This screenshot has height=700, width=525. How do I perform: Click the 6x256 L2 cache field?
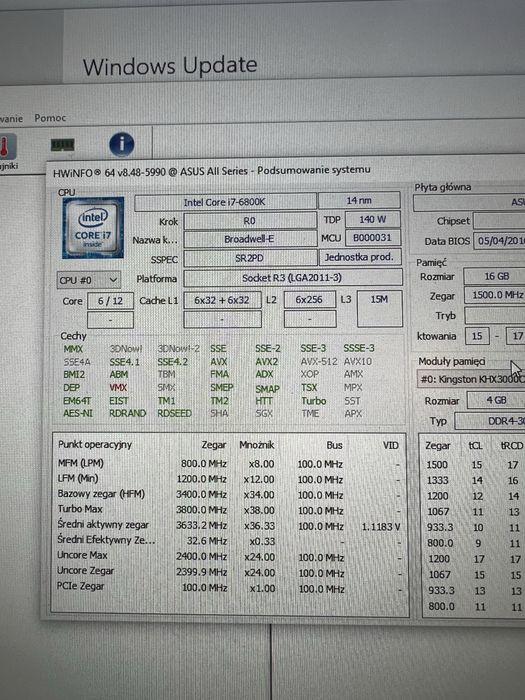coord(309,300)
